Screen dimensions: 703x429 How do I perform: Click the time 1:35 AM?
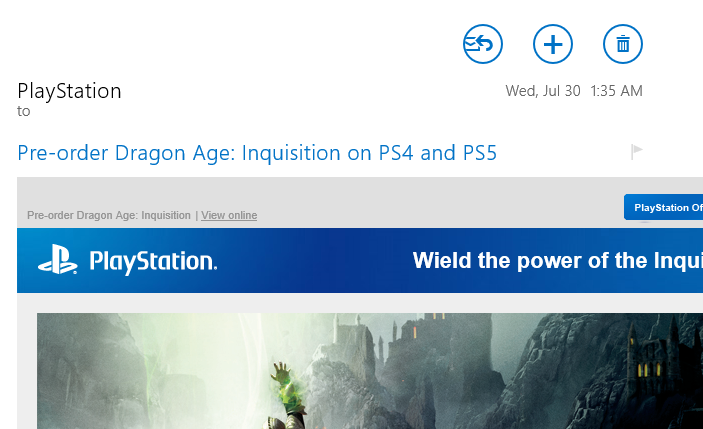click(x=616, y=91)
